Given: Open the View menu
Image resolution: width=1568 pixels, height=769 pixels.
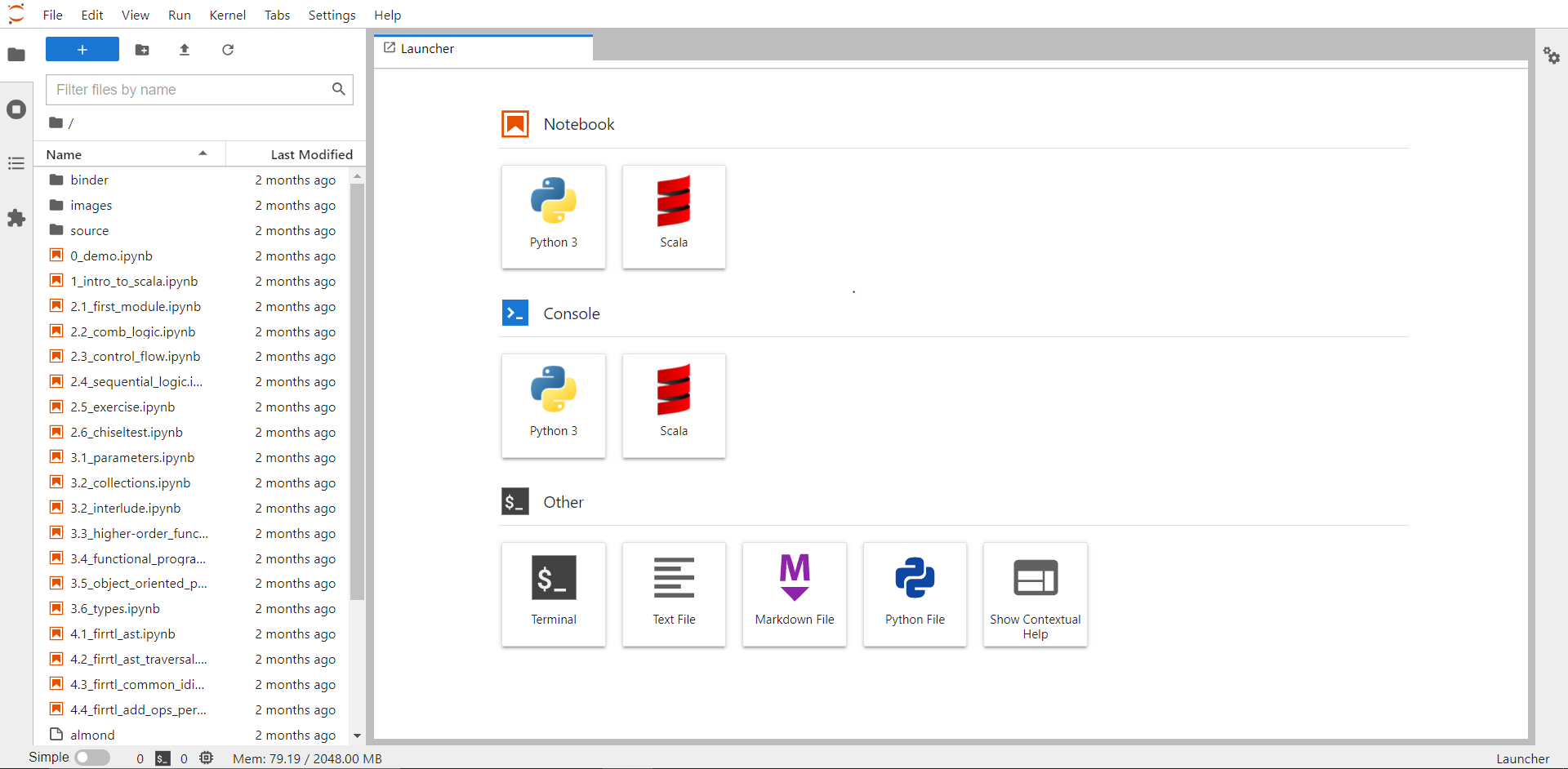Looking at the screenshot, I should (x=136, y=15).
